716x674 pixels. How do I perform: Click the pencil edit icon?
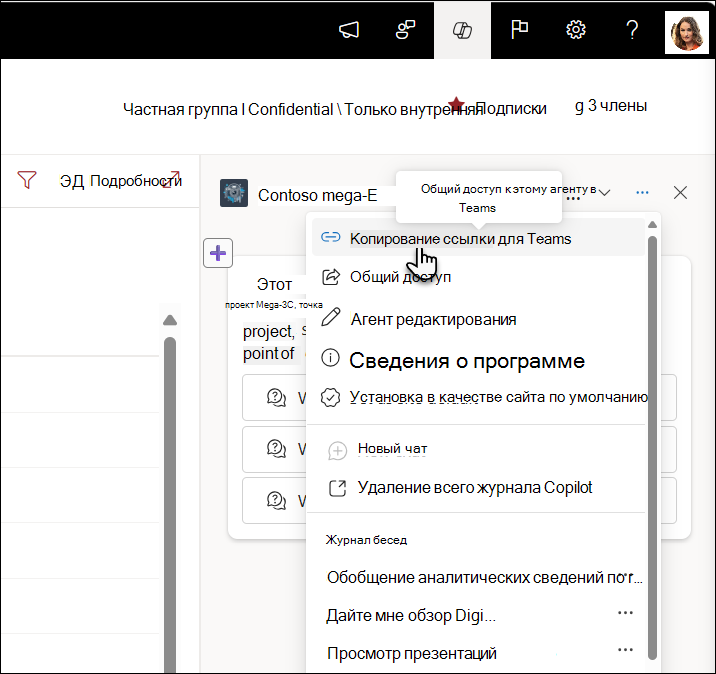pyautogui.click(x=331, y=317)
